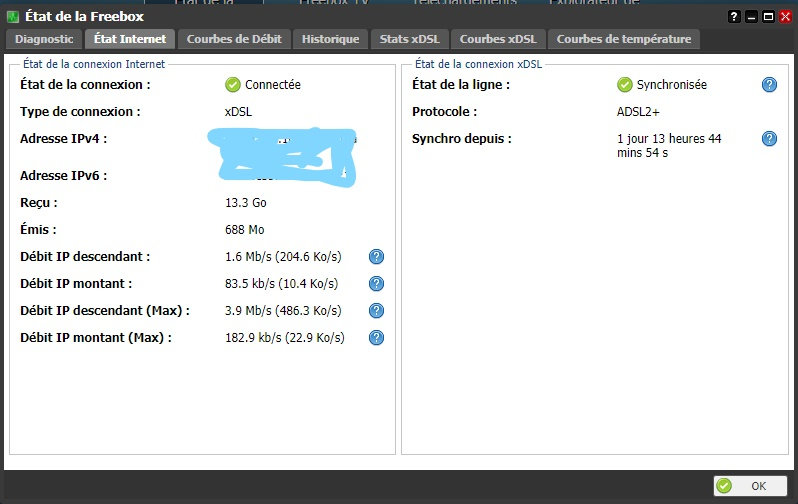This screenshot has height=504, width=798.
Task: Click the ADSL2+ protocol value
Action: click(638, 111)
